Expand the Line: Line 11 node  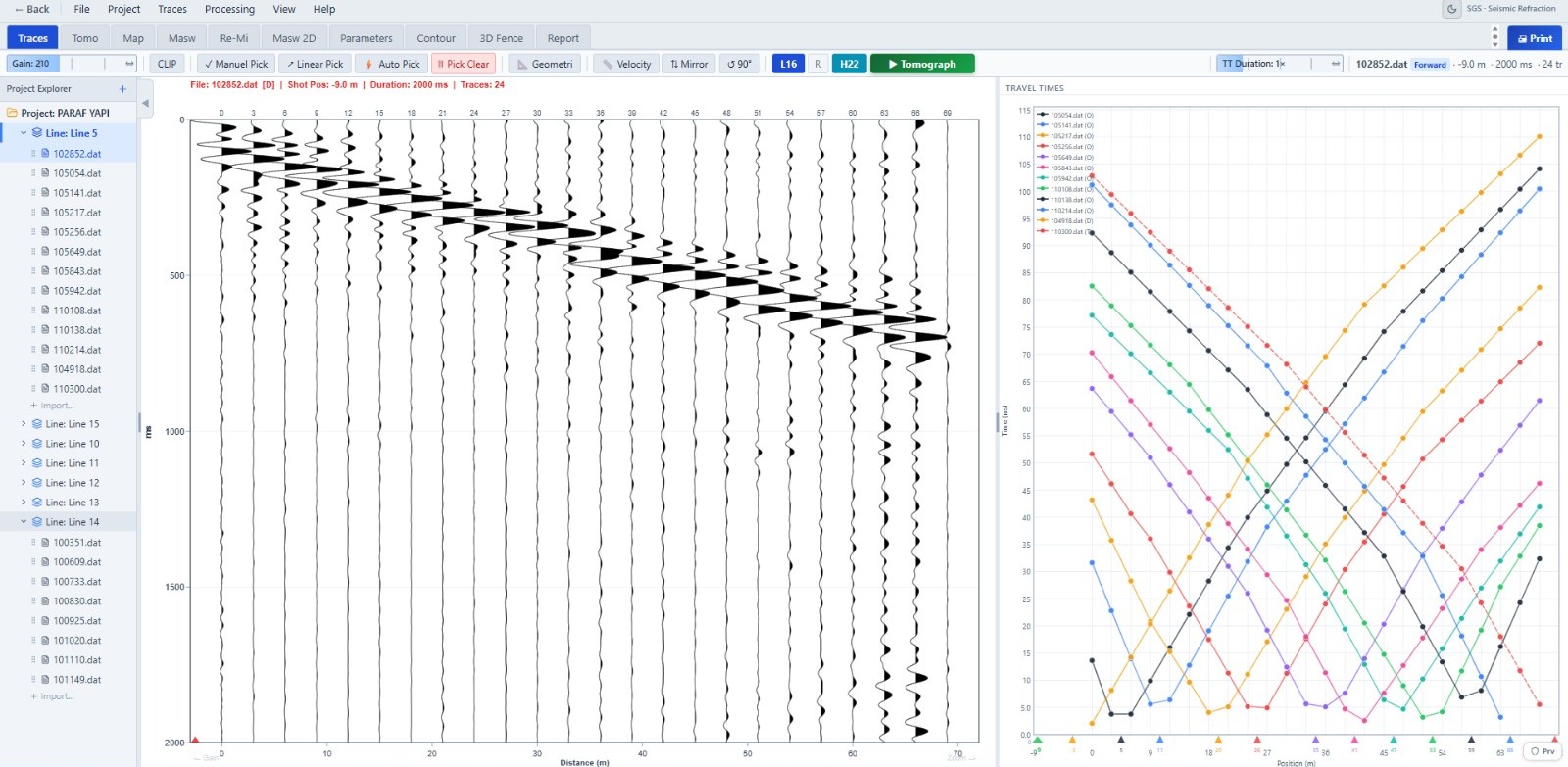coord(24,463)
